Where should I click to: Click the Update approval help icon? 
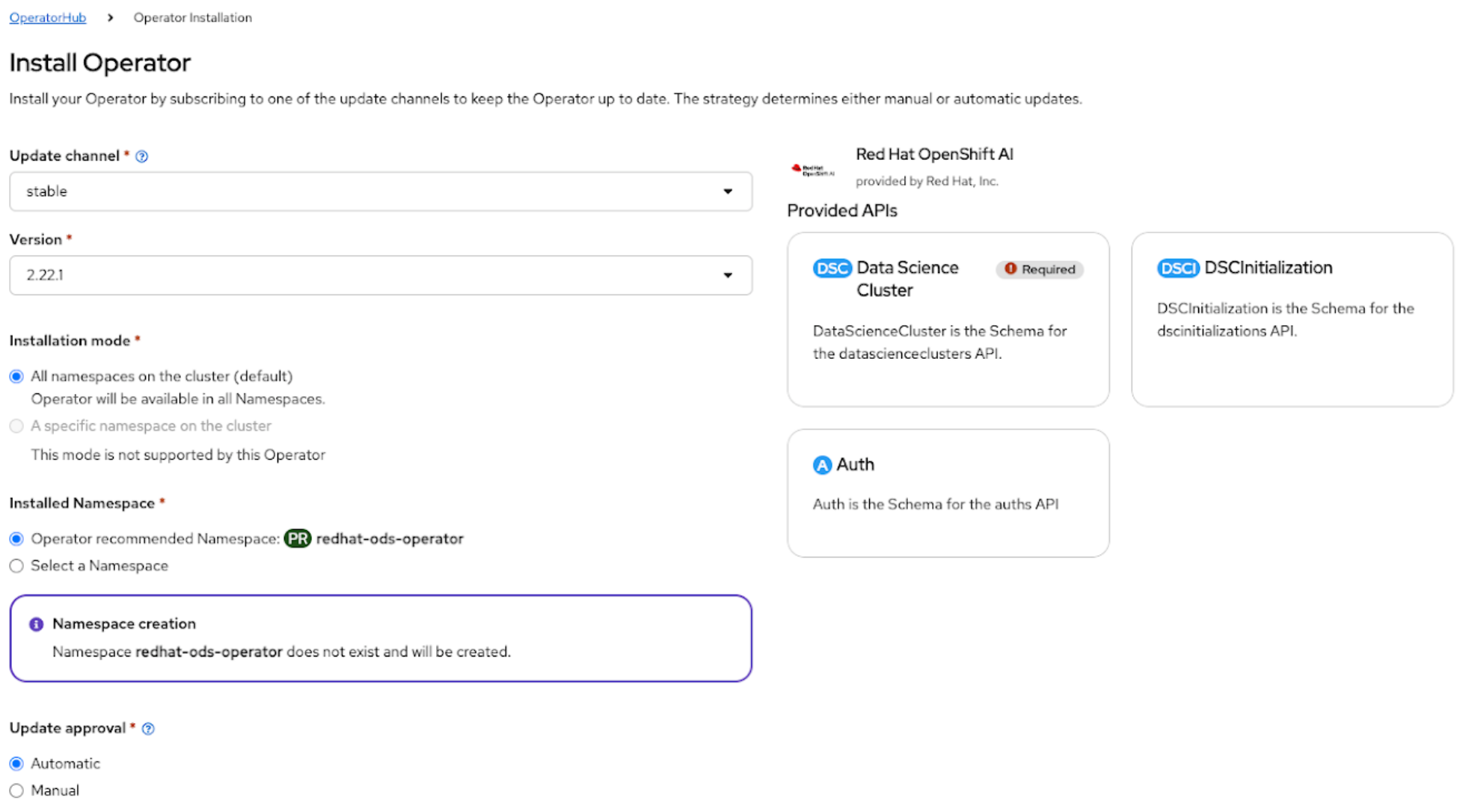(x=148, y=728)
